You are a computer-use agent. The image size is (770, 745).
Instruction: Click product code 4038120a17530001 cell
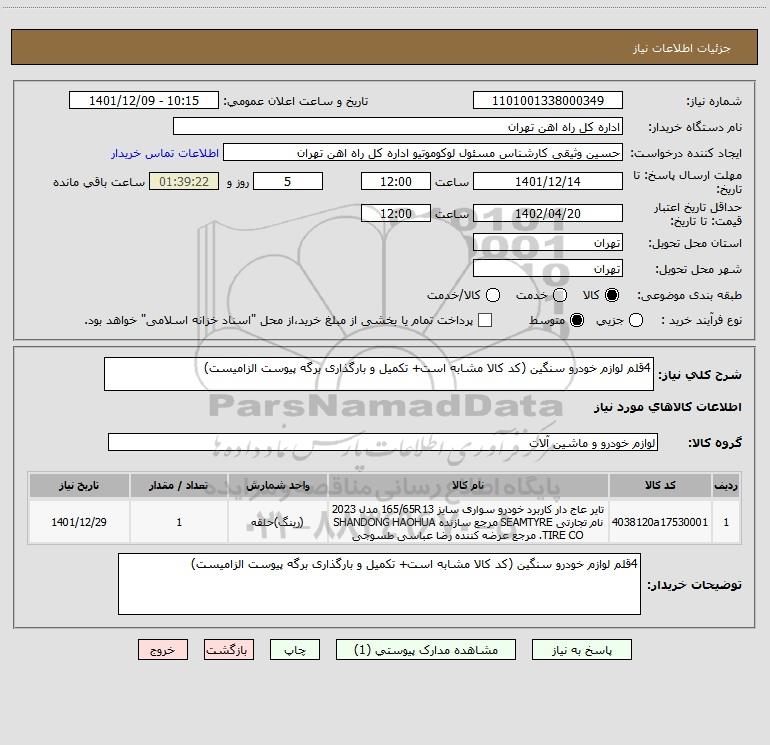[660, 522]
